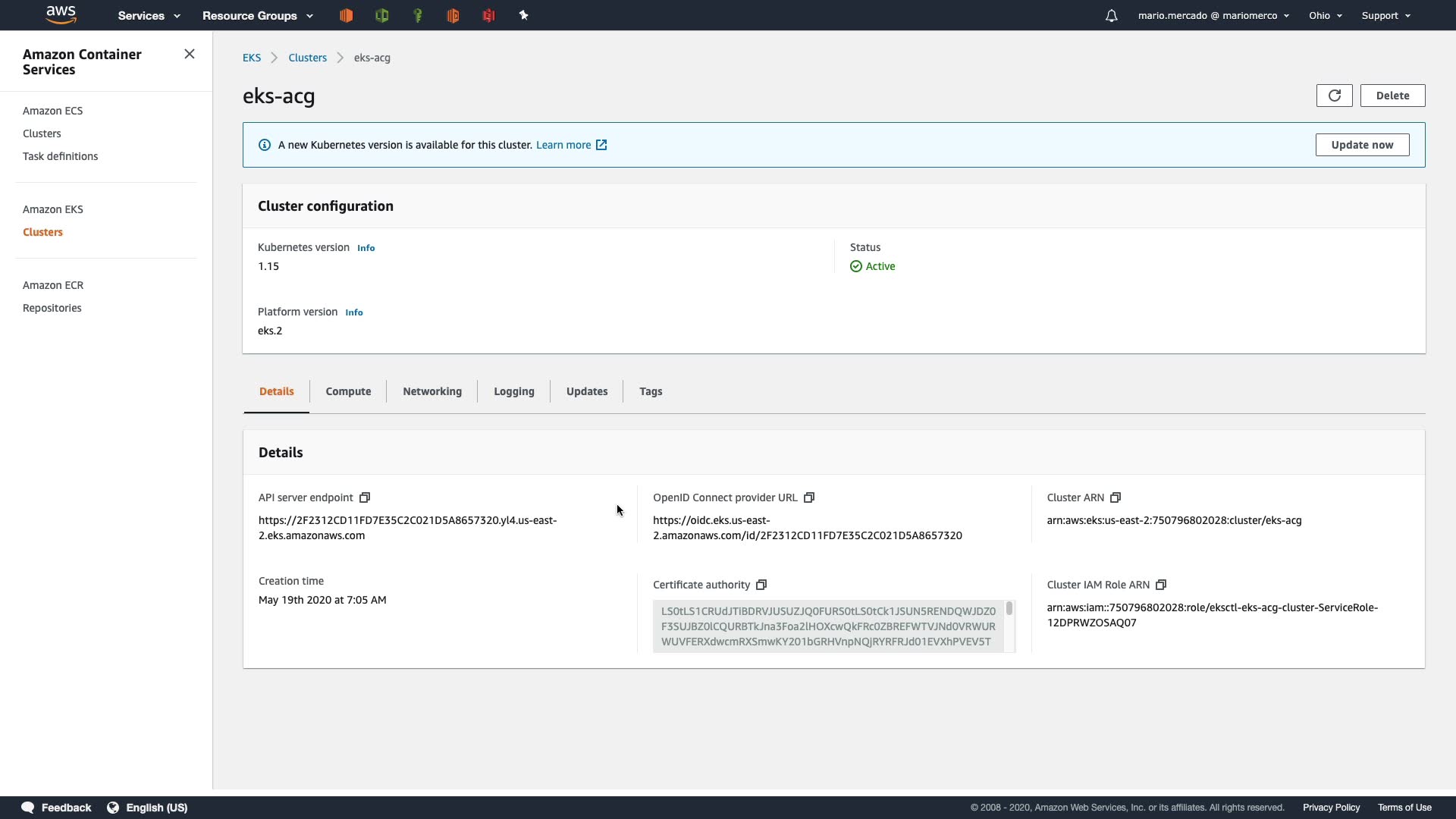Screen dimensions: 1456x819
Task: Open the Resource Groups dropdown
Action: pyautogui.click(x=257, y=15)
